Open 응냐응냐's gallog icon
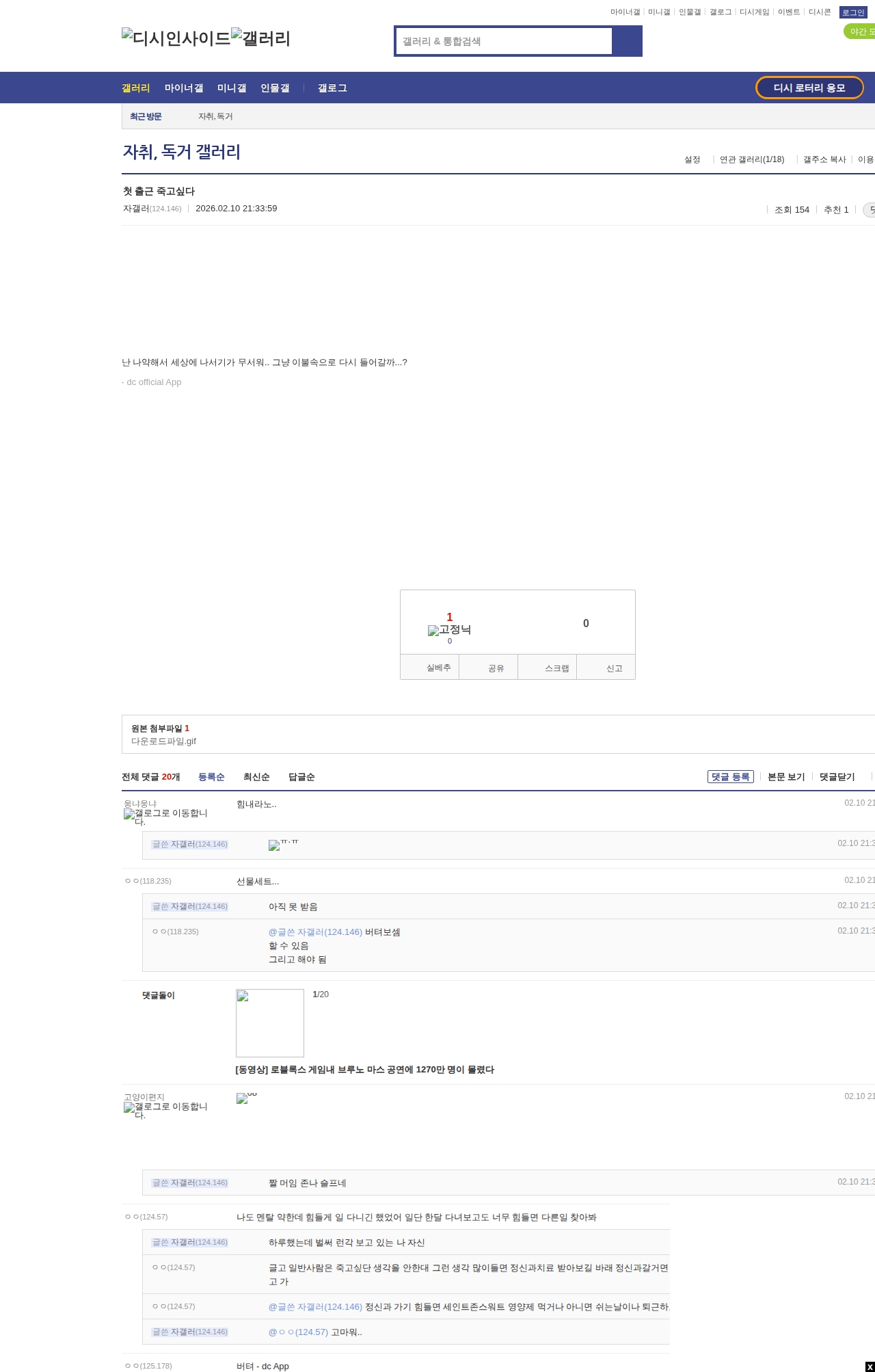This screenshot has height=1372, width=875. click(129, 814)
